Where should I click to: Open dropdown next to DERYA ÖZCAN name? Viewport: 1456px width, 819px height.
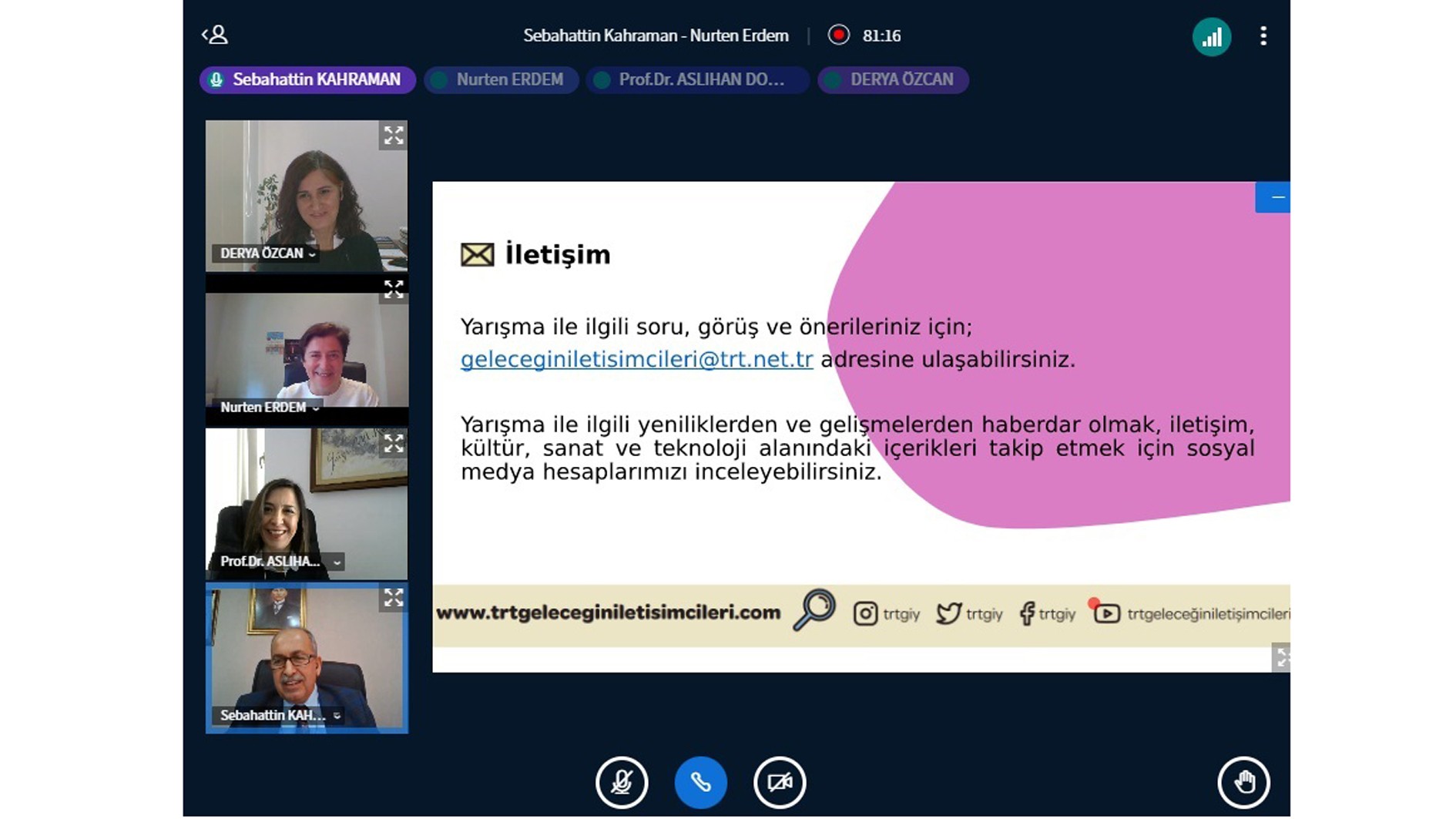click(312, 253)
